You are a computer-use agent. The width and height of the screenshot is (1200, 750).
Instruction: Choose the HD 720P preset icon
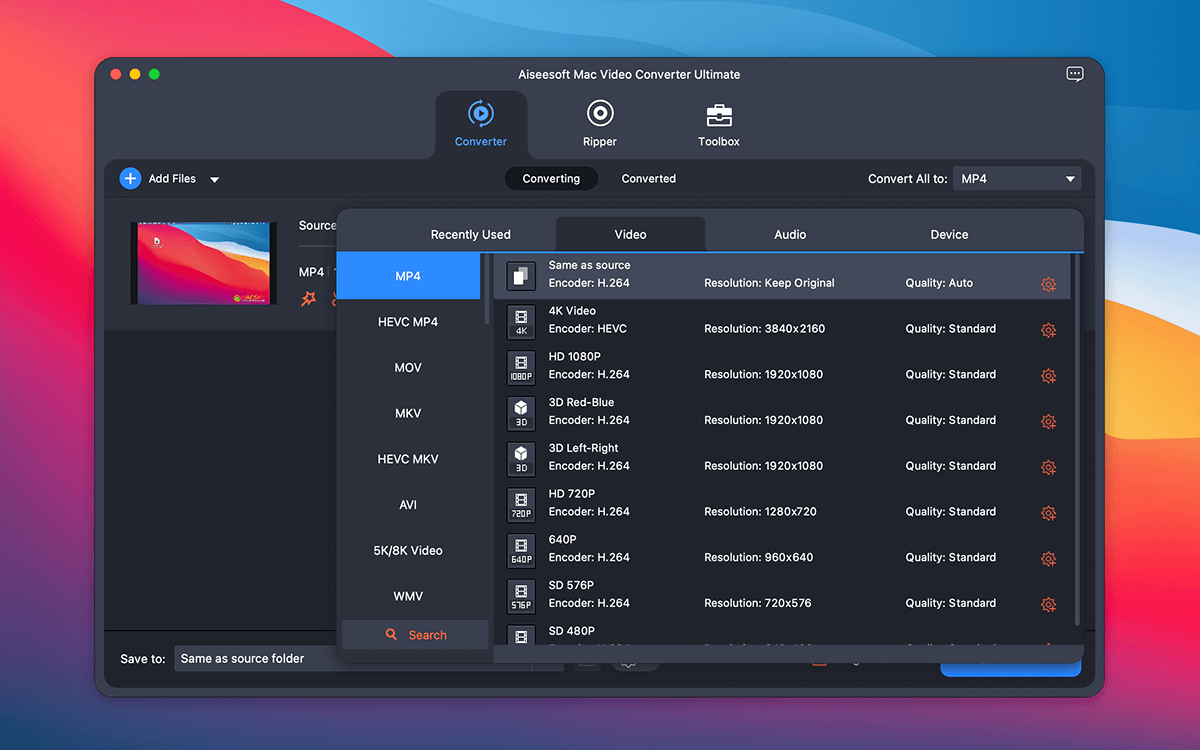(521, 504)
